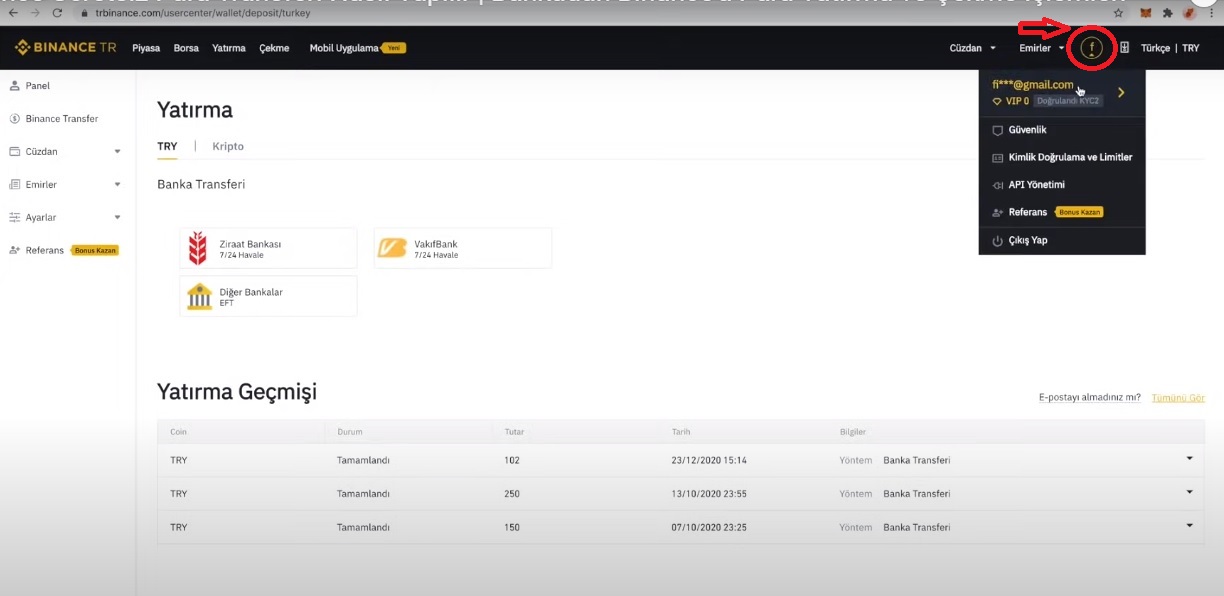1224x596 pixels.
Task: Click the Durum column header
Action: pyautogui.click(x=350, y=432)
